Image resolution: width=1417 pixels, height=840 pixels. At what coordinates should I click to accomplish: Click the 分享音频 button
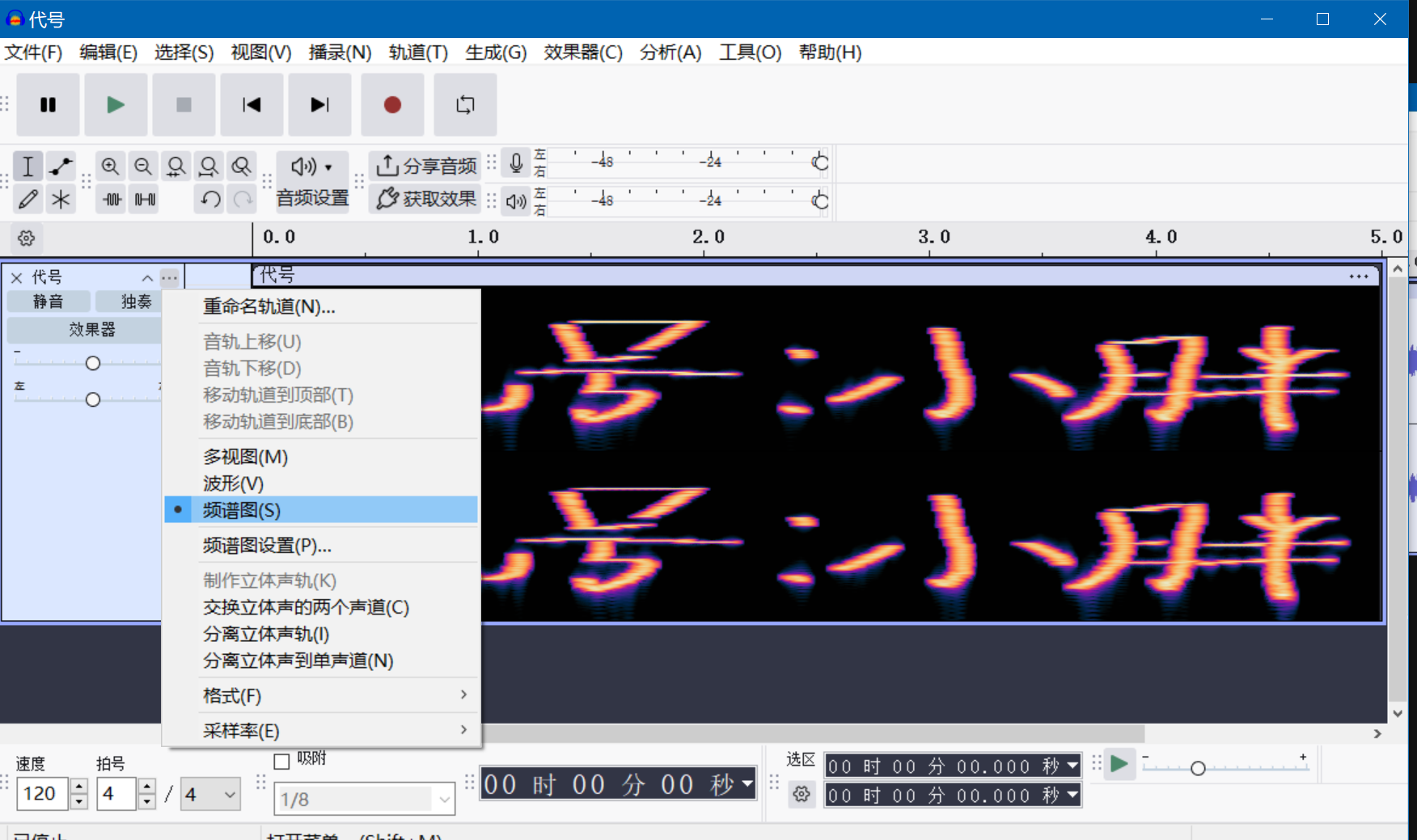(426, 166)
